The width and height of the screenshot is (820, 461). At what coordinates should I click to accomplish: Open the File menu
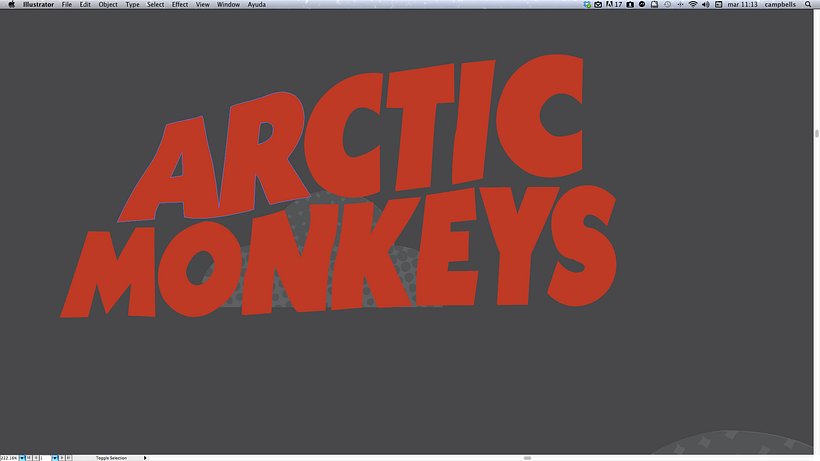pos(67,4)
